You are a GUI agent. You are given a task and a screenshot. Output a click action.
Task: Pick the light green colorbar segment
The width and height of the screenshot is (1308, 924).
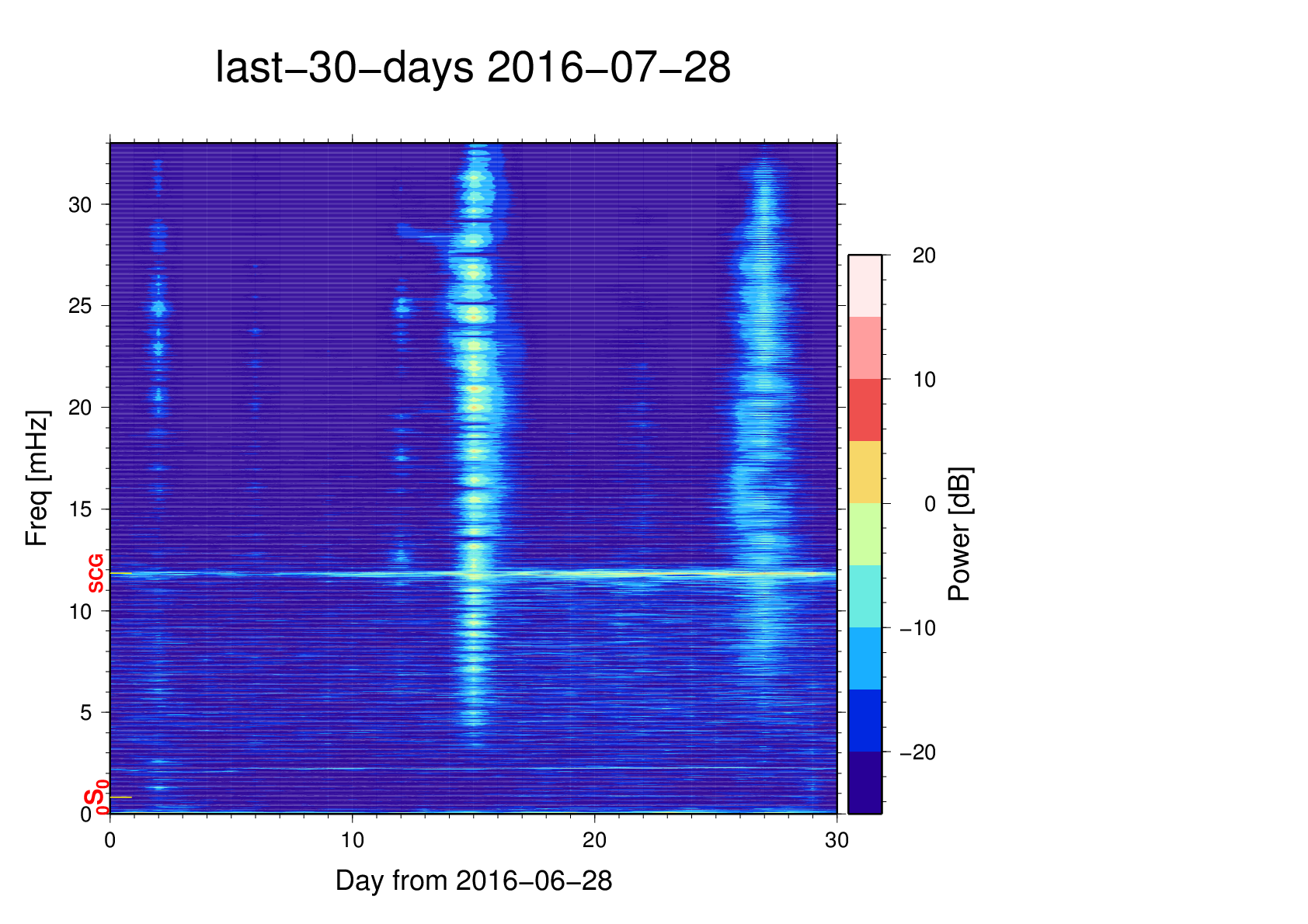point(864,534)
